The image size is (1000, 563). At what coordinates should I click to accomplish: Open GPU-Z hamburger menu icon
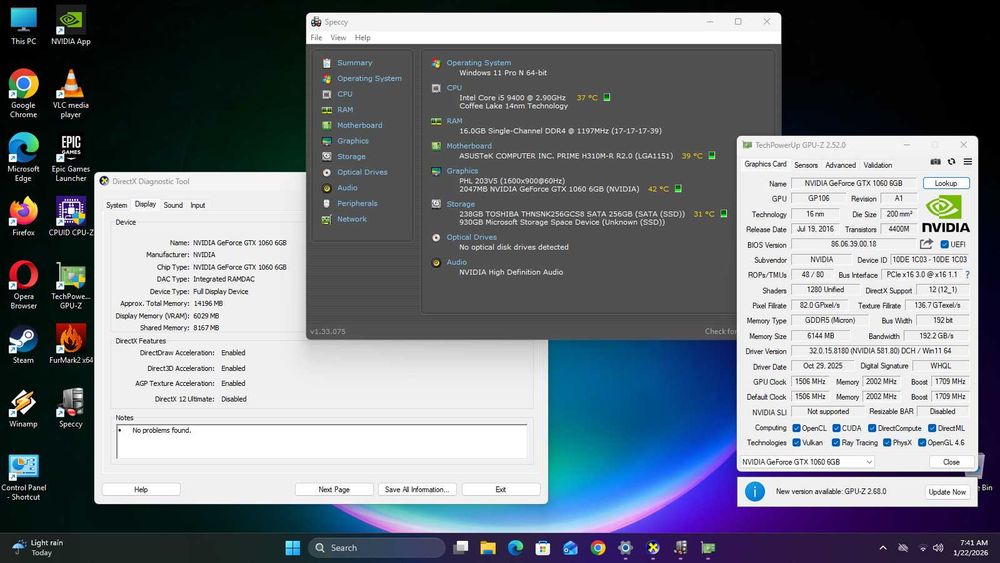(x=967, y=162)
